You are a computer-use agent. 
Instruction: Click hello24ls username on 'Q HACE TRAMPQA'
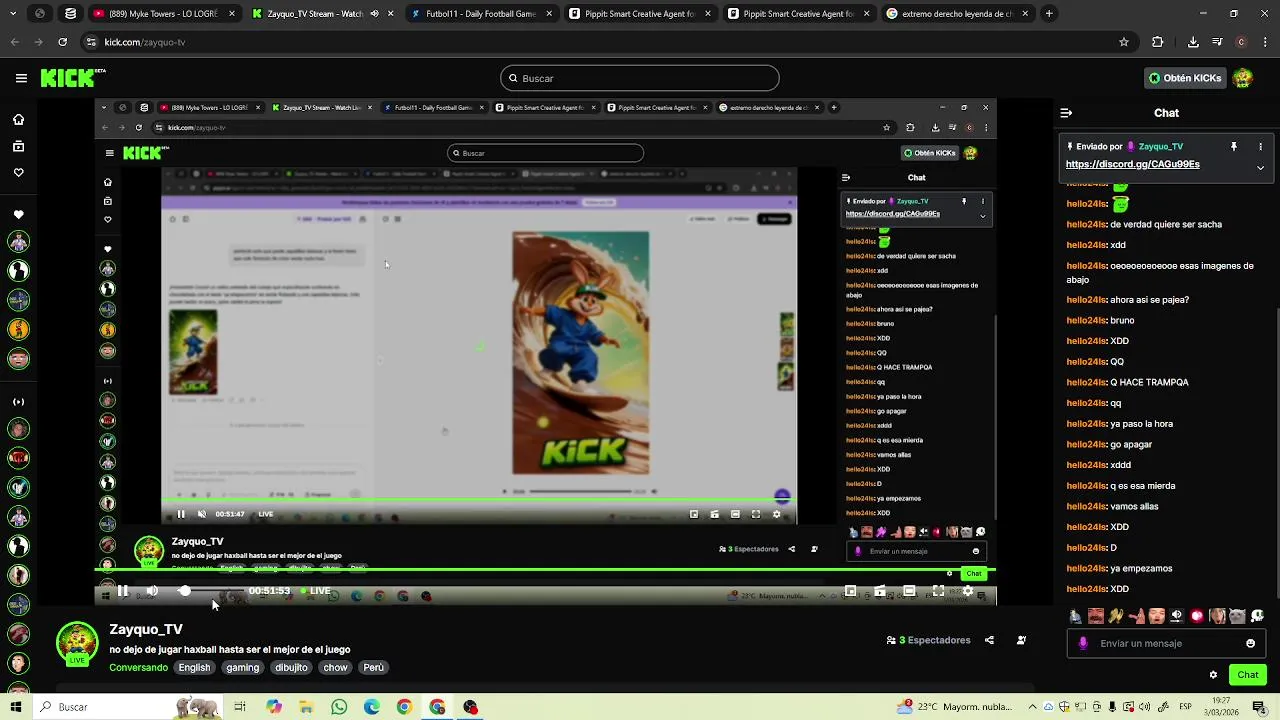(x=1086, y=382)
